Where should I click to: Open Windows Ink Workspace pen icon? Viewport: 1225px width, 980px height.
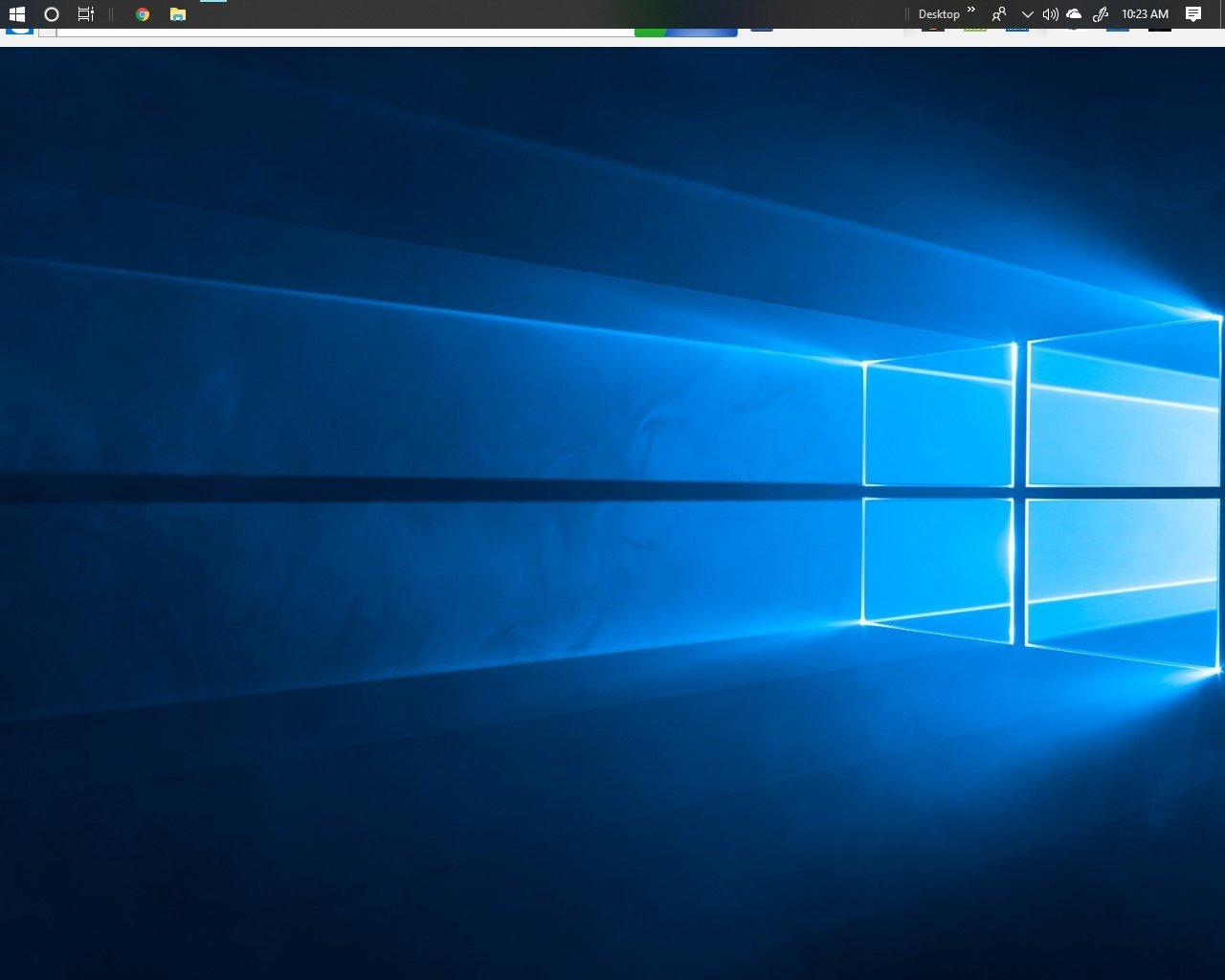(1101, 14)
